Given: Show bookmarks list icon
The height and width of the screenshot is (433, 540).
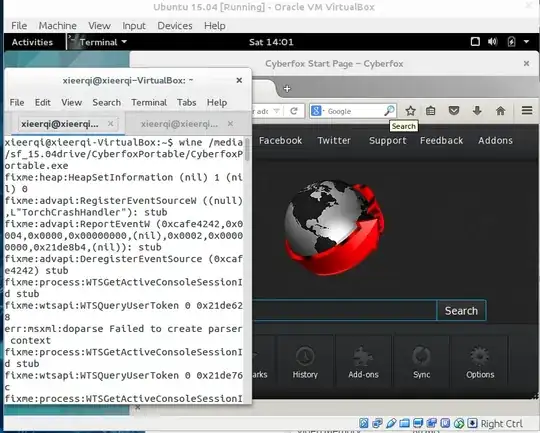Looking at the screenshot, I should point(430,111).
